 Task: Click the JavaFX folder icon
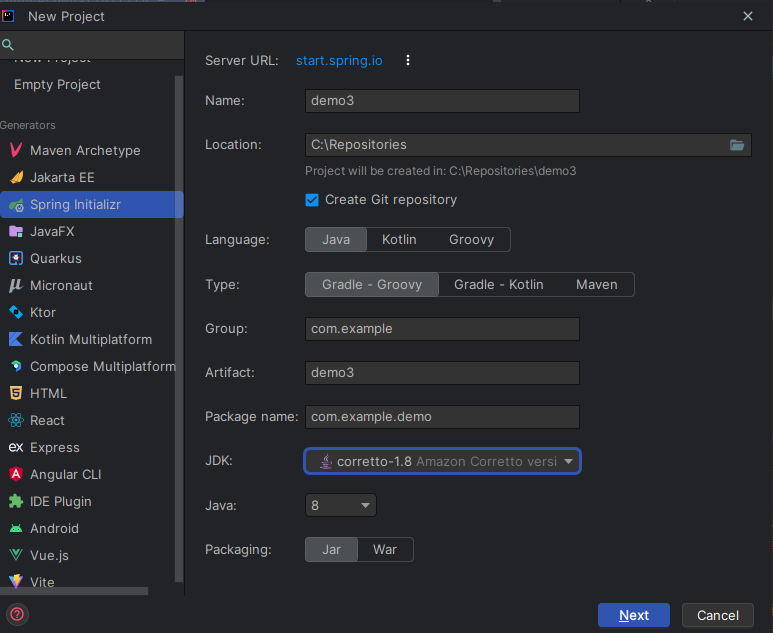(x=16, y=231)
